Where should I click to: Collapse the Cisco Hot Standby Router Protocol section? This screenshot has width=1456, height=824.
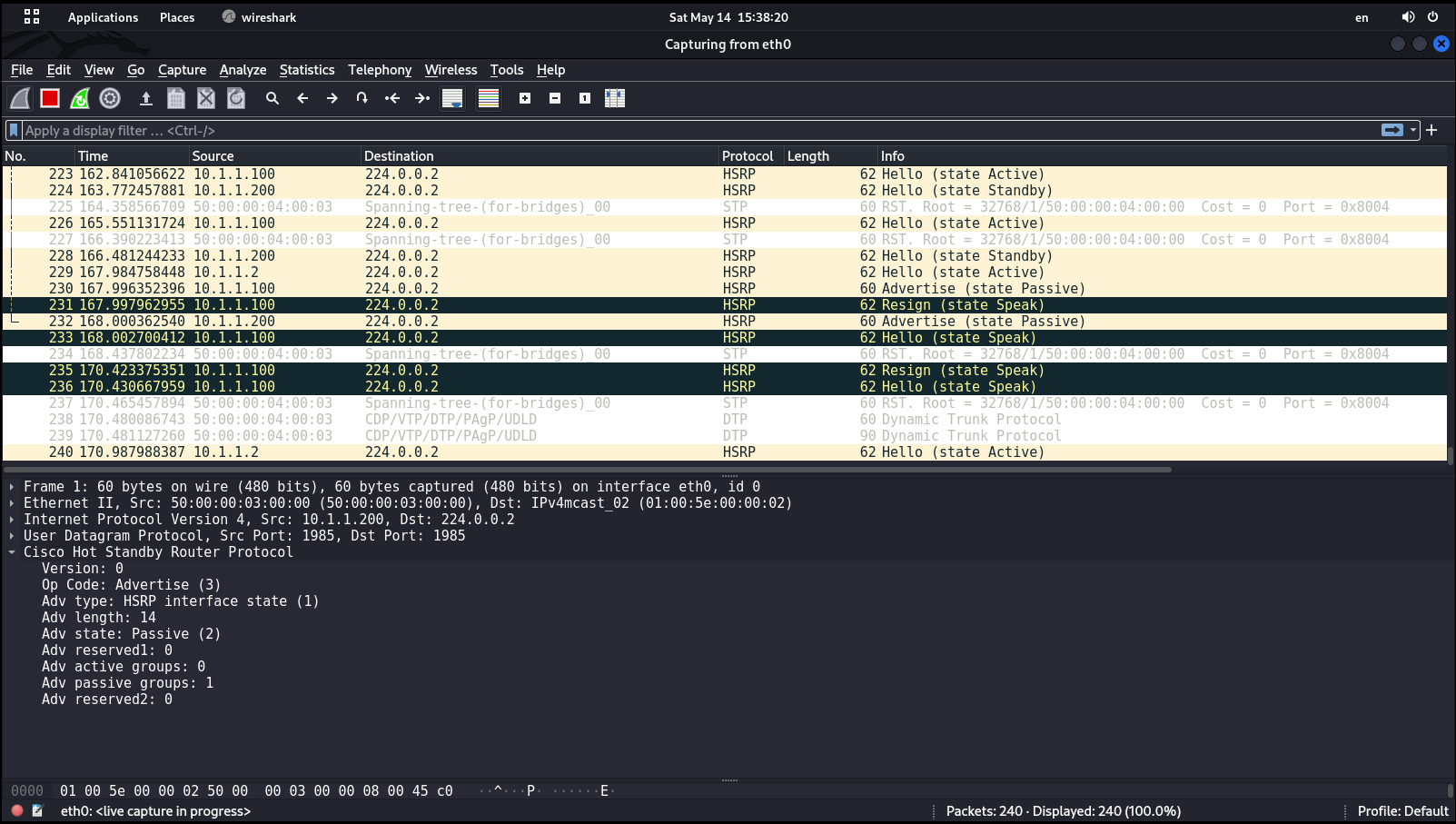[12, 552]
